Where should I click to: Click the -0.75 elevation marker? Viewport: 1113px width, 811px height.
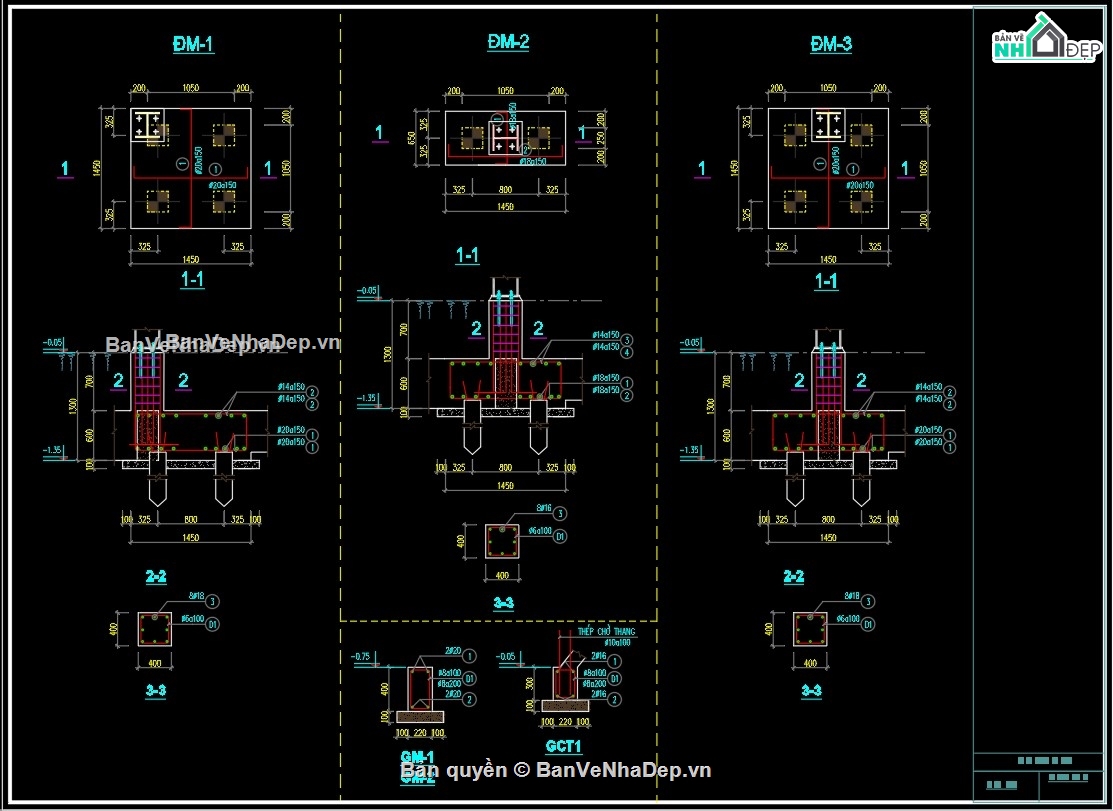pos(361,657)
